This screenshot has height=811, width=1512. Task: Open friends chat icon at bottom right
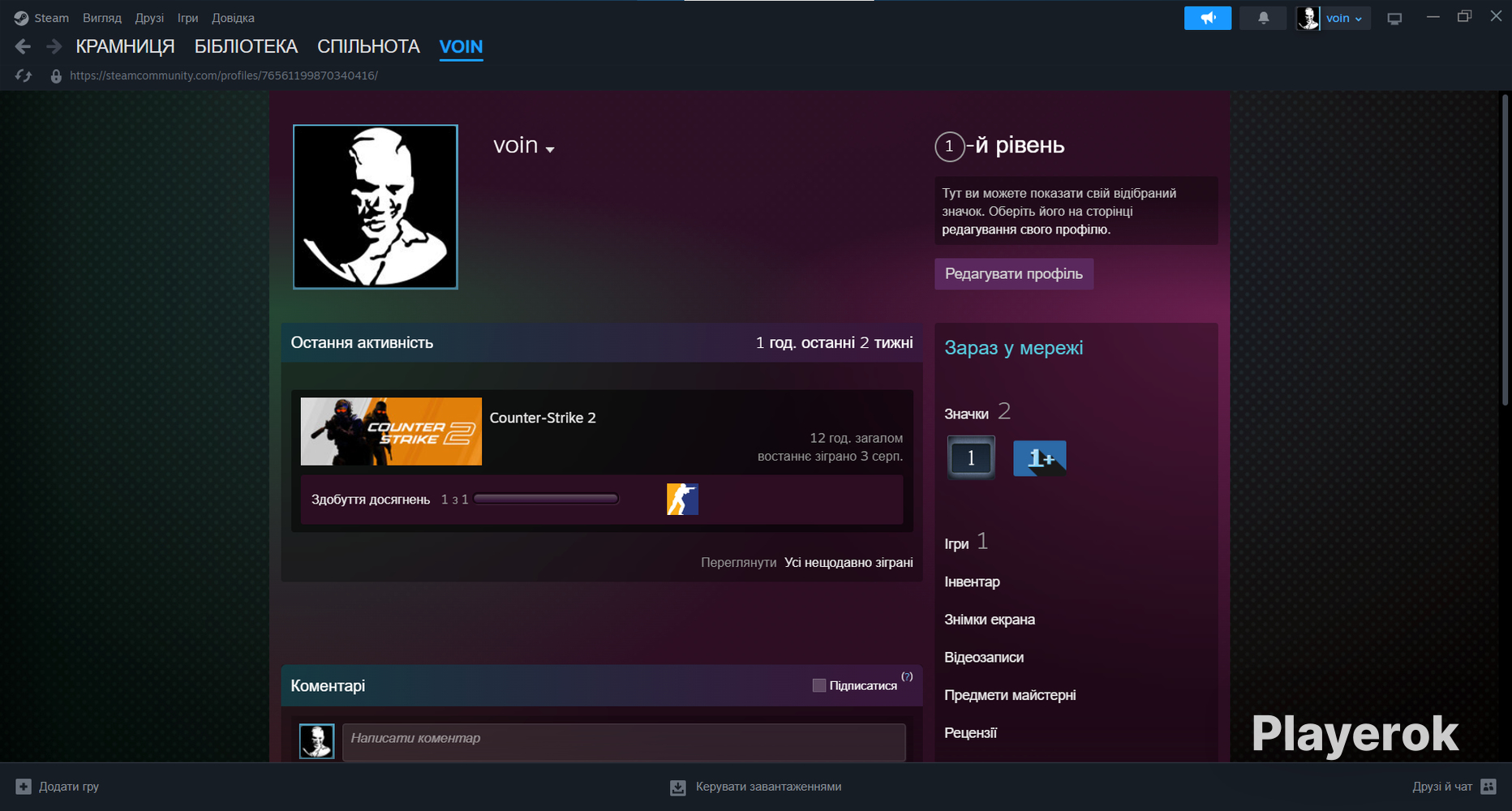(1488, 787)
